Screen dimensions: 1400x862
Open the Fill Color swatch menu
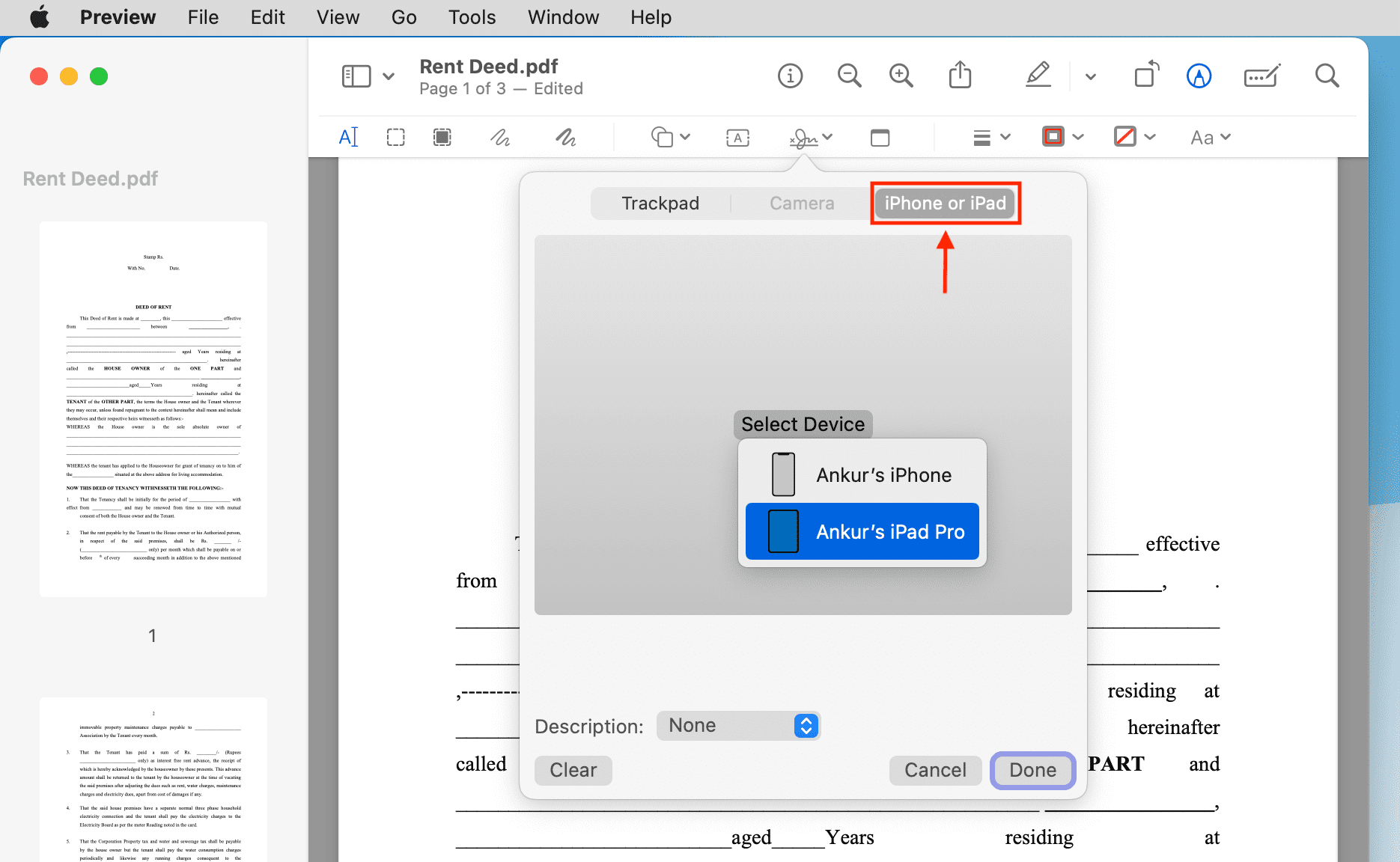click(1134, 137)
